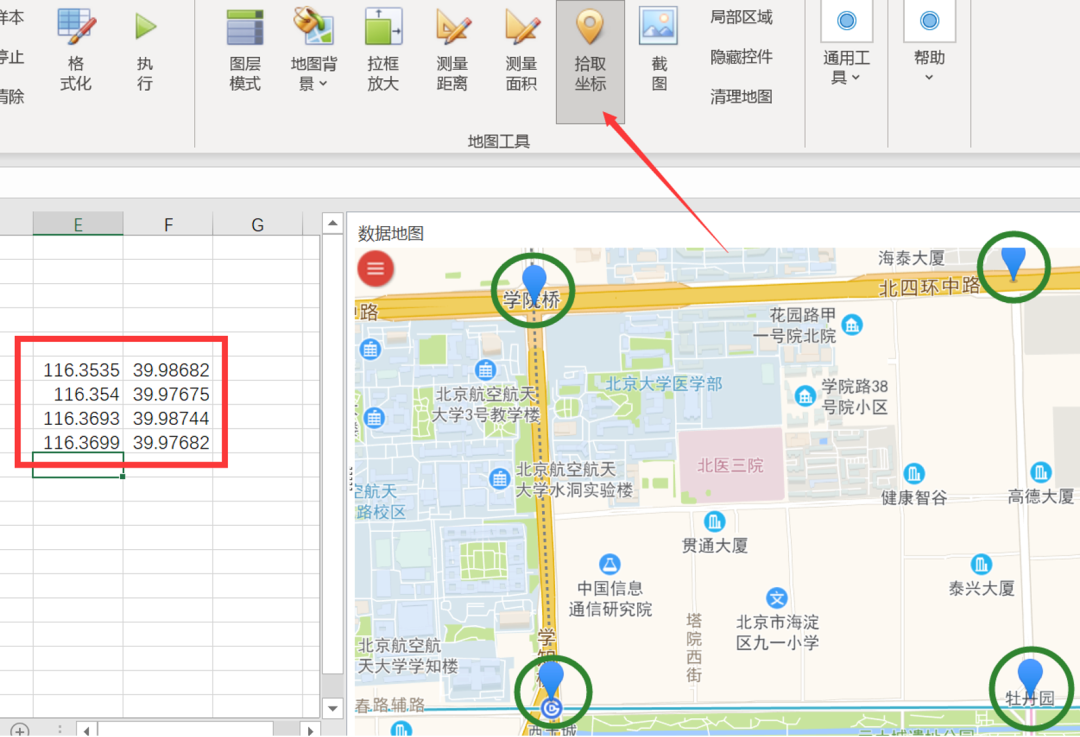Click the bottom-left map pin on 学知桥 road
The image size is (1080, 737).
(x=550, y=678)
